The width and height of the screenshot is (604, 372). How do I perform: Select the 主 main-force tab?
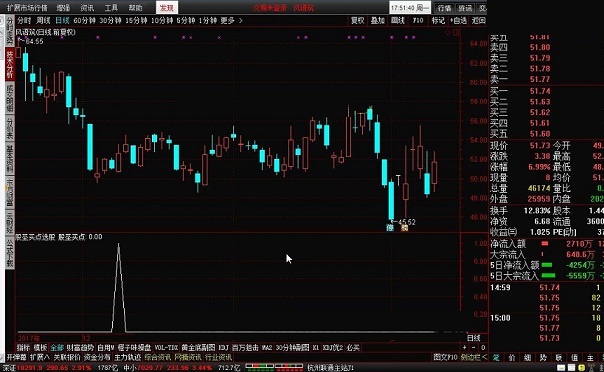590,358
